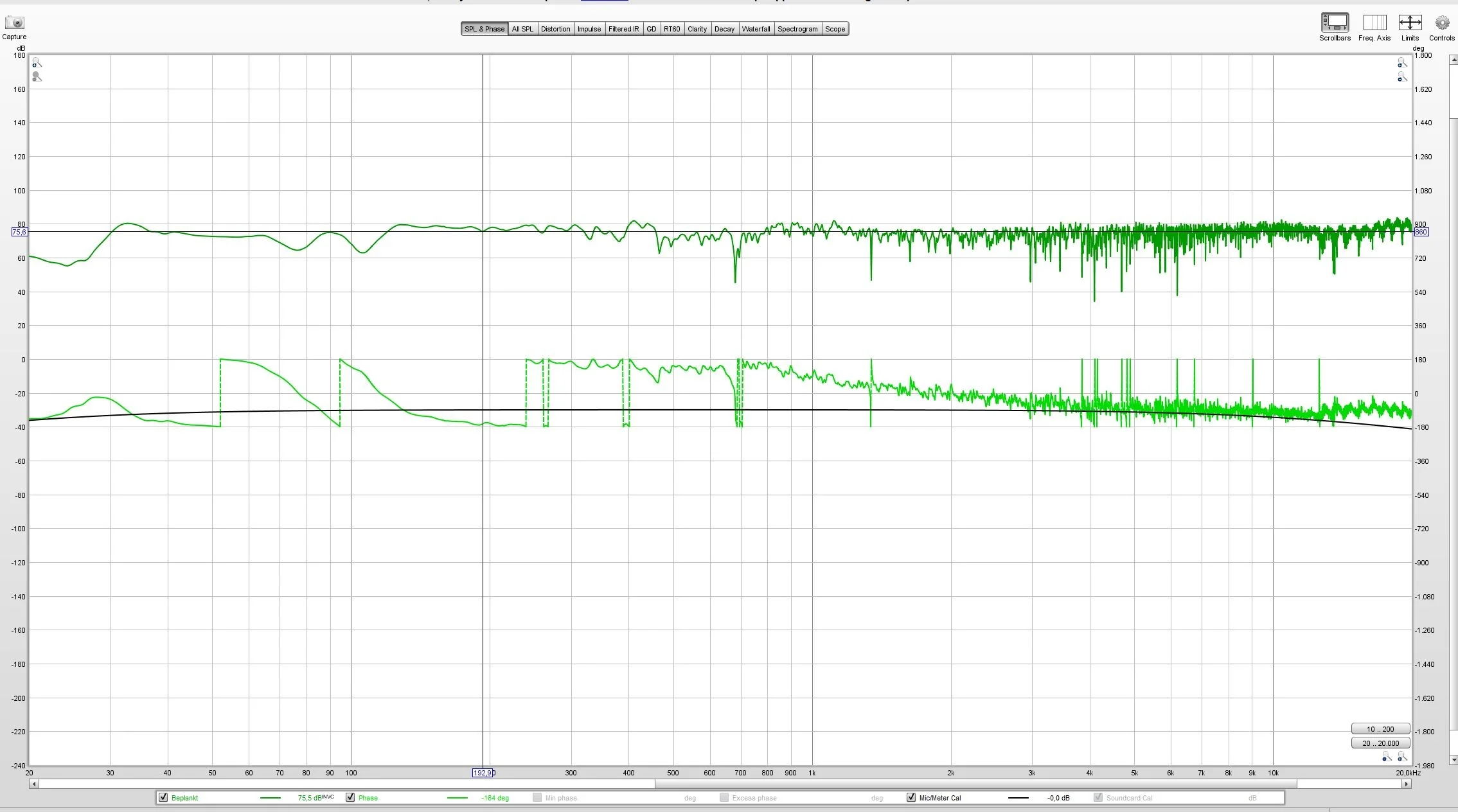Toggle the Phase trace checkbox
The image size is (1458, 812).
click(350, 797)
